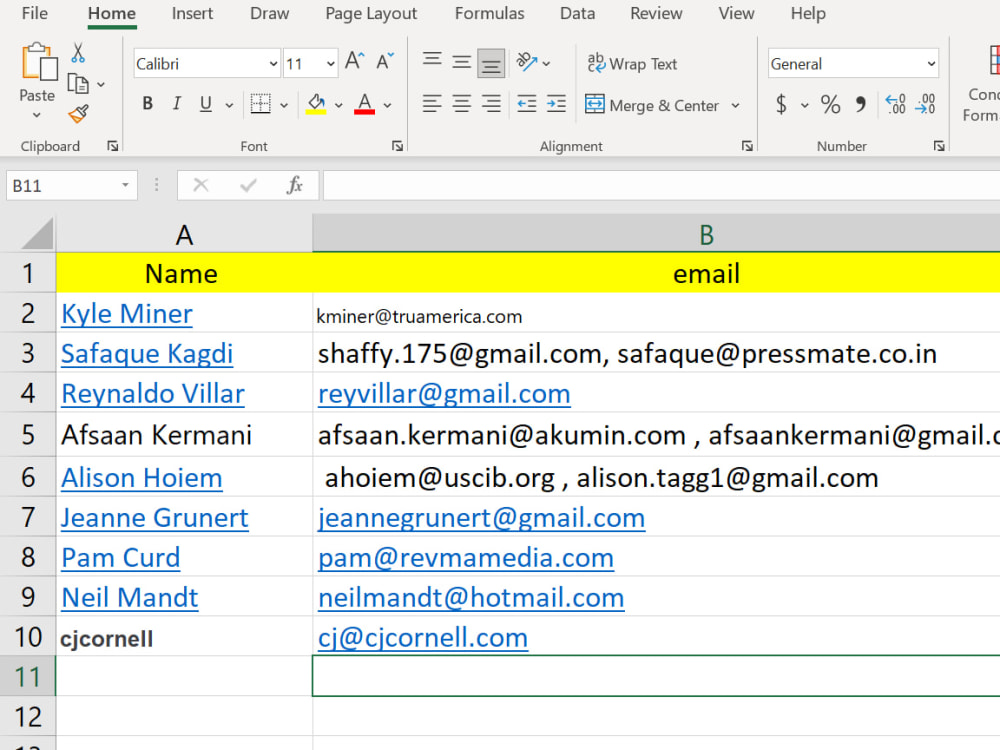Click the Comma Style icon

pos(861,103)
